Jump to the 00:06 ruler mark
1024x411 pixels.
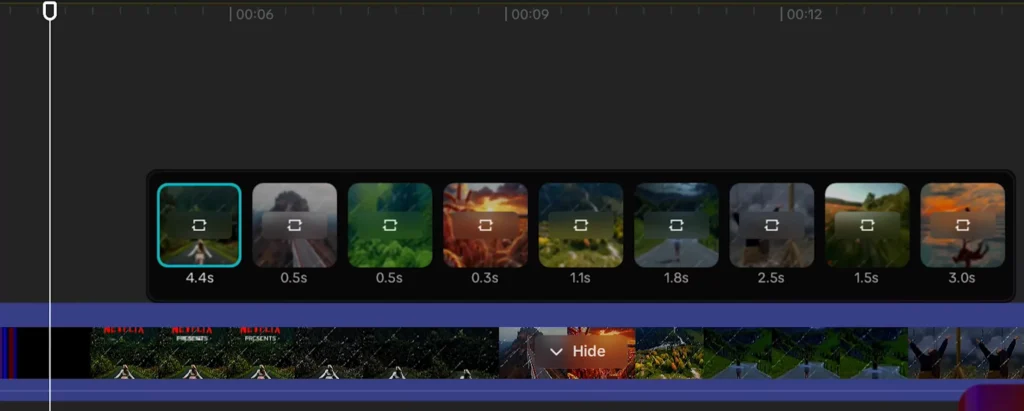pyautogui.click(x=254, y=14)
